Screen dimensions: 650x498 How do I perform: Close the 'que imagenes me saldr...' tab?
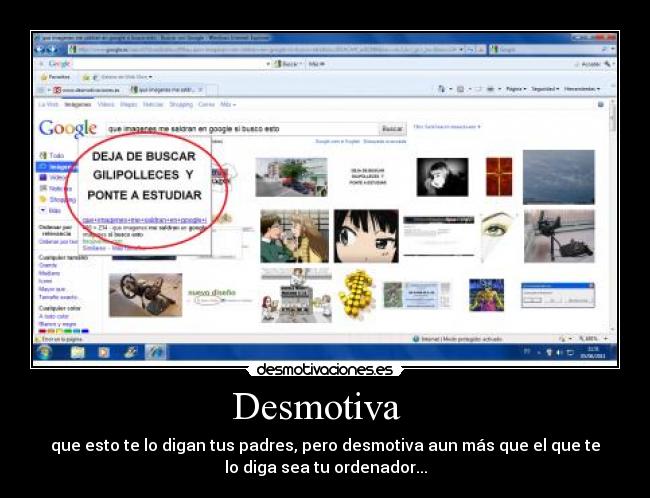pos(200,90)
